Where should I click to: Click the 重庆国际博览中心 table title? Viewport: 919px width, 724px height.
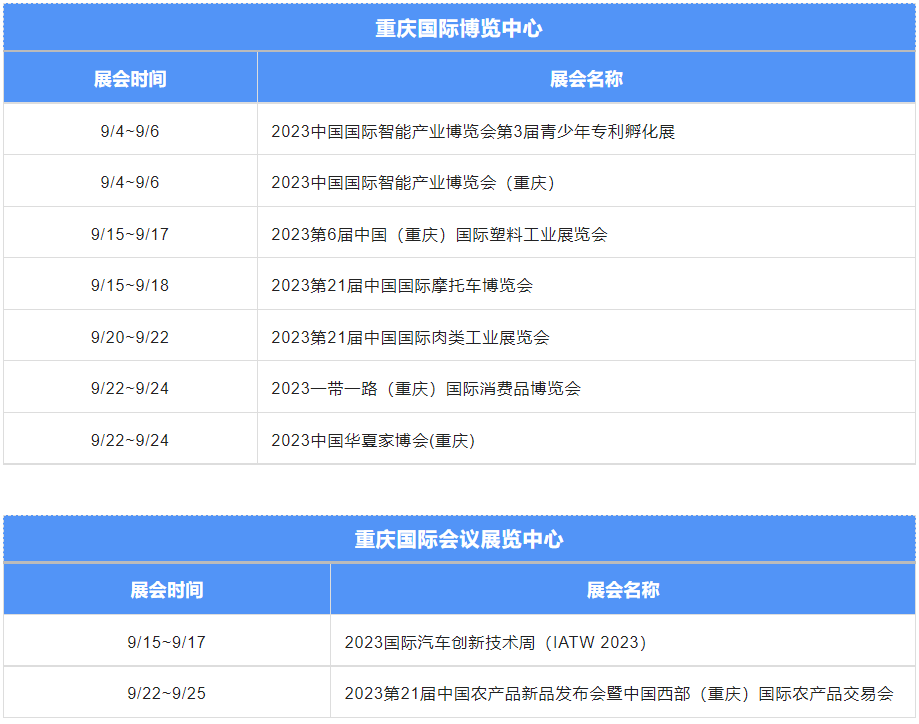(459, 28)
